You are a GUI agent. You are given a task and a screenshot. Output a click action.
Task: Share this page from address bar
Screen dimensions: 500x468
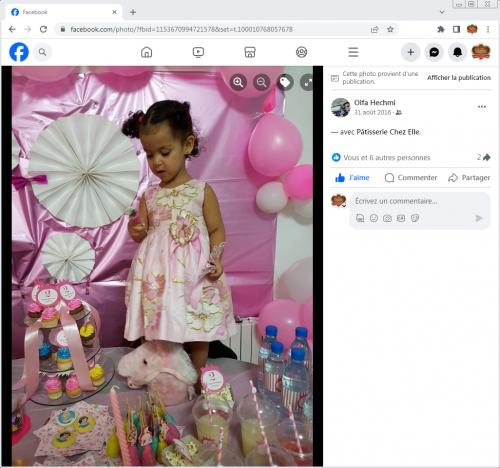pos(375,30)
